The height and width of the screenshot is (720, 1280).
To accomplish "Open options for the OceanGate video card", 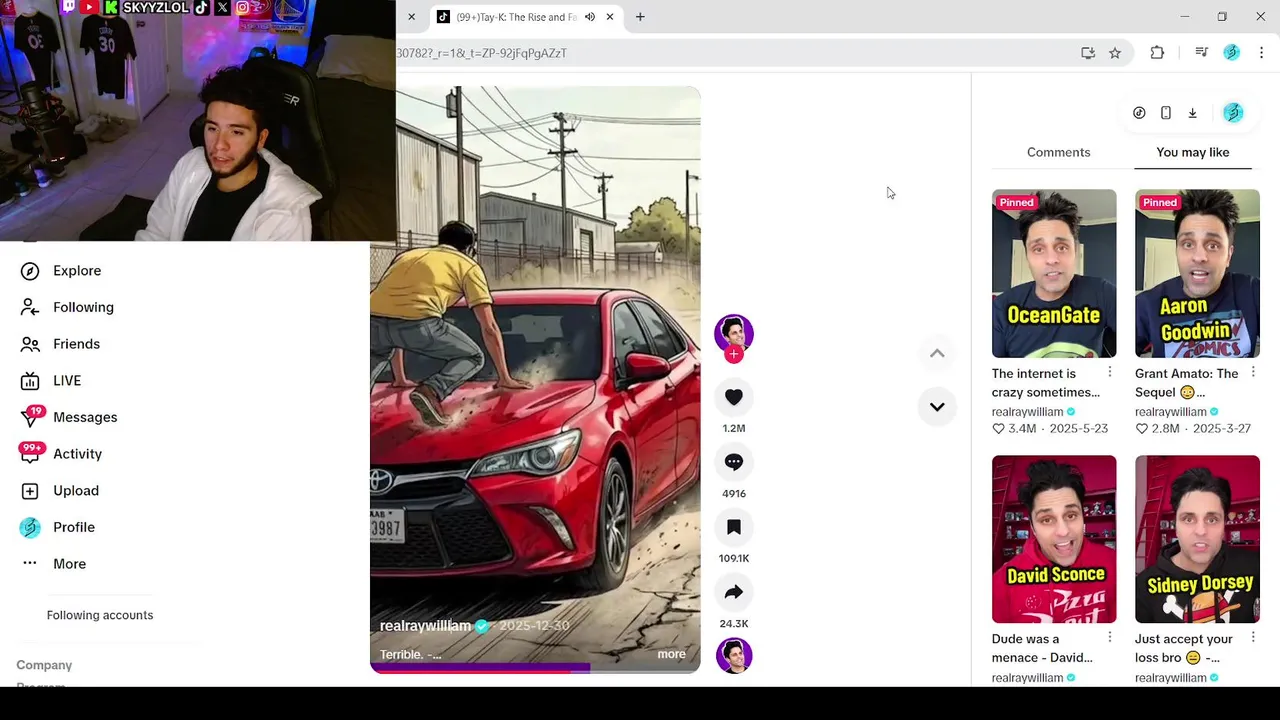I will (1109, 372).
